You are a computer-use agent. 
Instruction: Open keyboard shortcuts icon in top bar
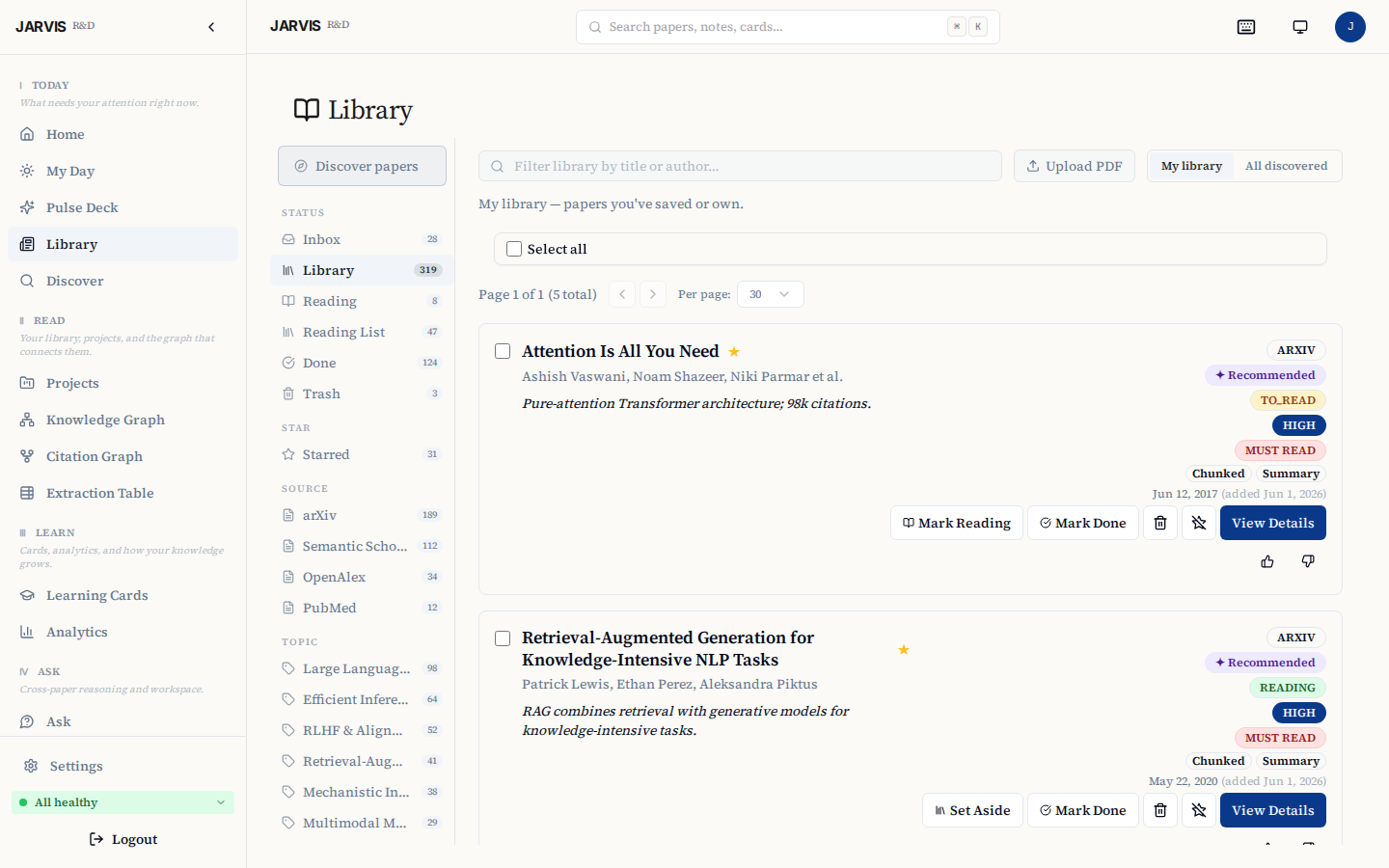1246,27
